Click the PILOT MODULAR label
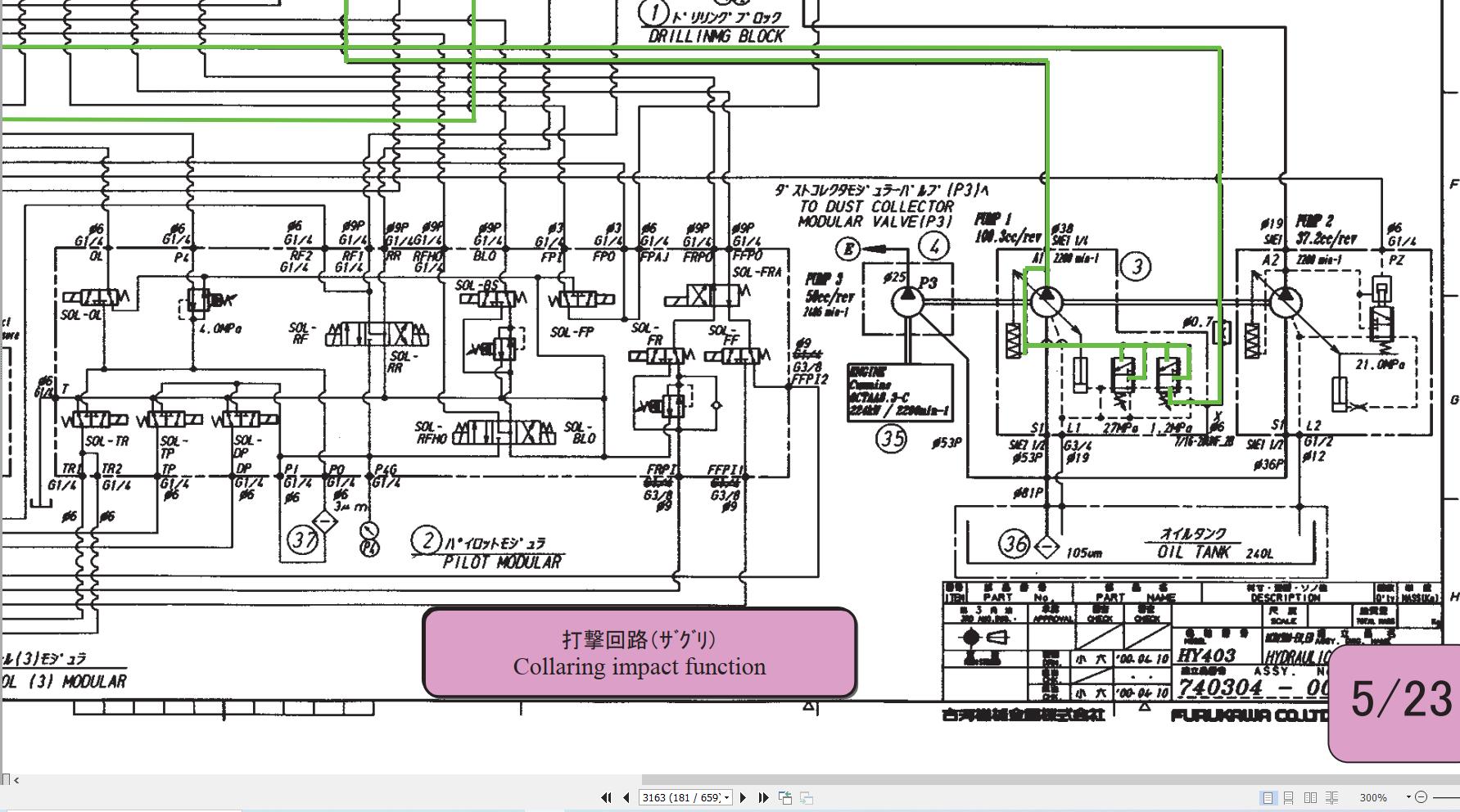 [x=503, y=562]
